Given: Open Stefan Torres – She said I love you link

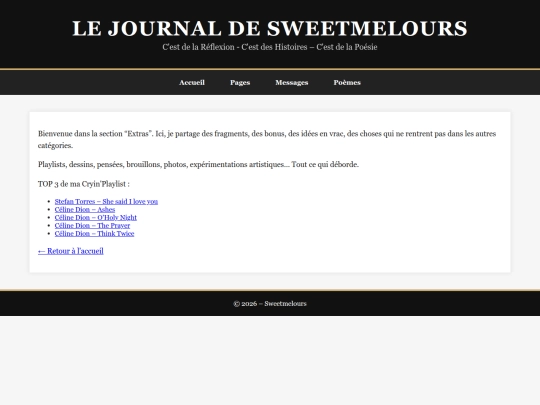Looking at the screenshot, I should click(106, 201).
